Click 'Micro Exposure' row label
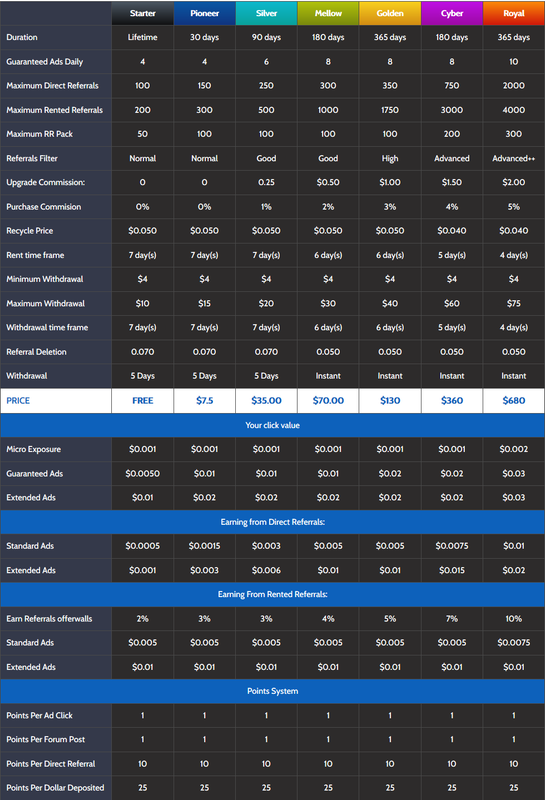This screenshot has width=545, height=800. (x=33, y=449)
